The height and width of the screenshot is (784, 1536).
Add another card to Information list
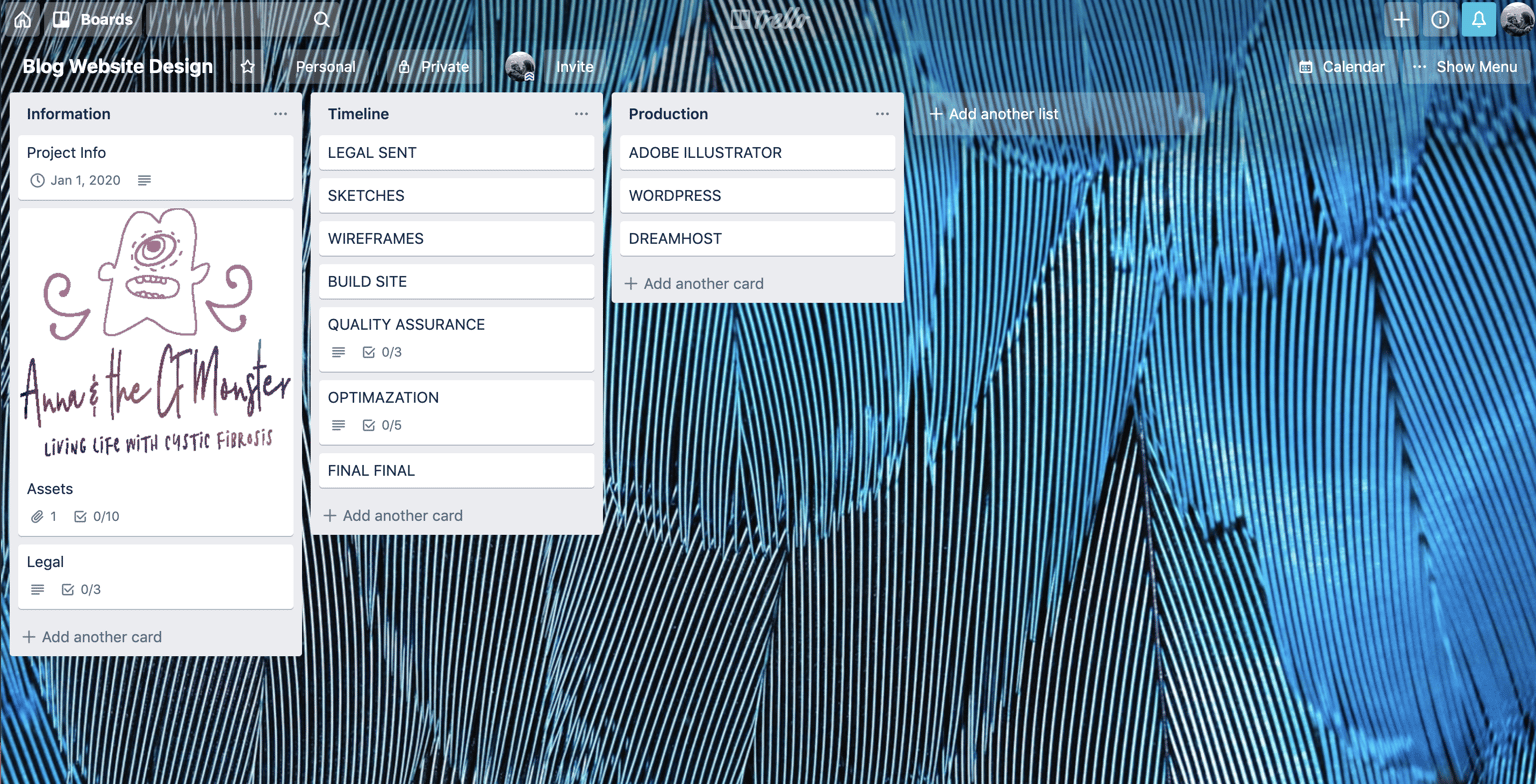click(92, 637)
